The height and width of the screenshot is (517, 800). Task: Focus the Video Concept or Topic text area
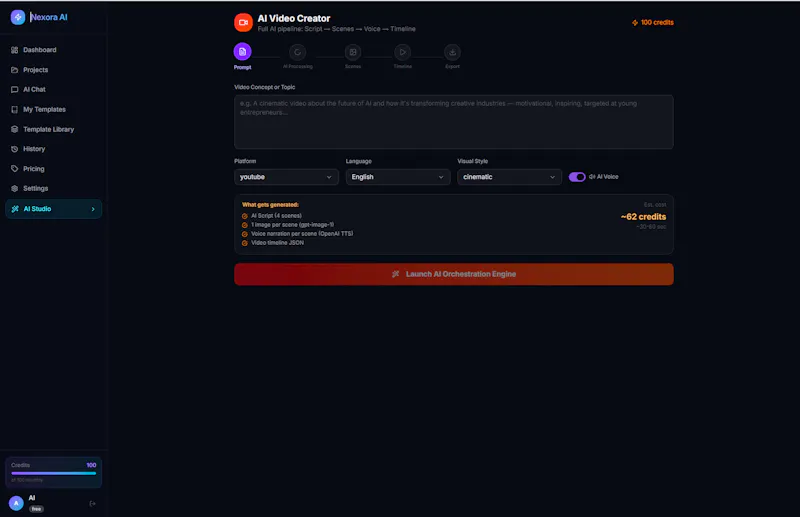(x=454, y=122)
